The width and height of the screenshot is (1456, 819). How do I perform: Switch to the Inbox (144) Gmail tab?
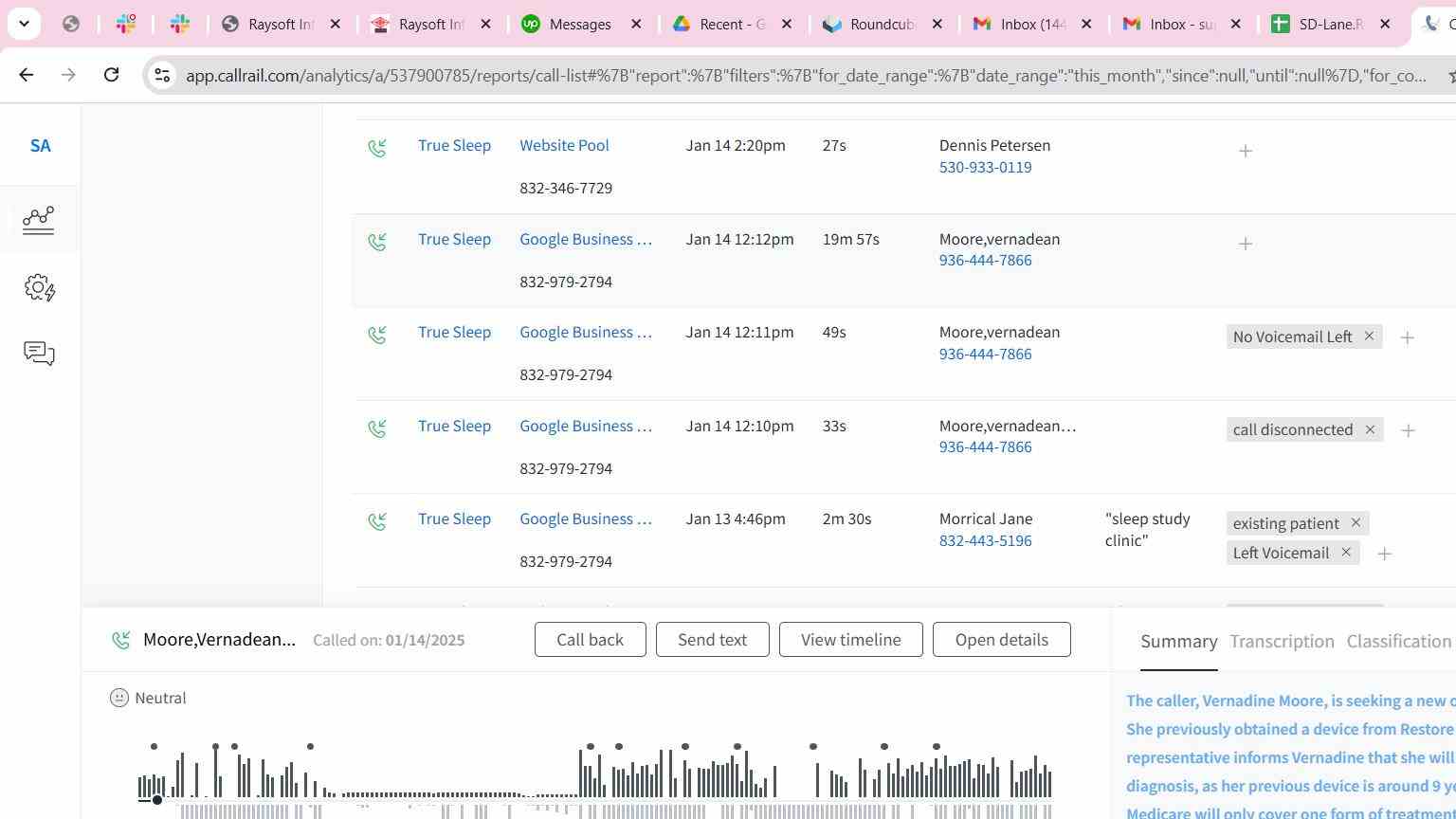pyautogui.click(x=1033, y=24)
